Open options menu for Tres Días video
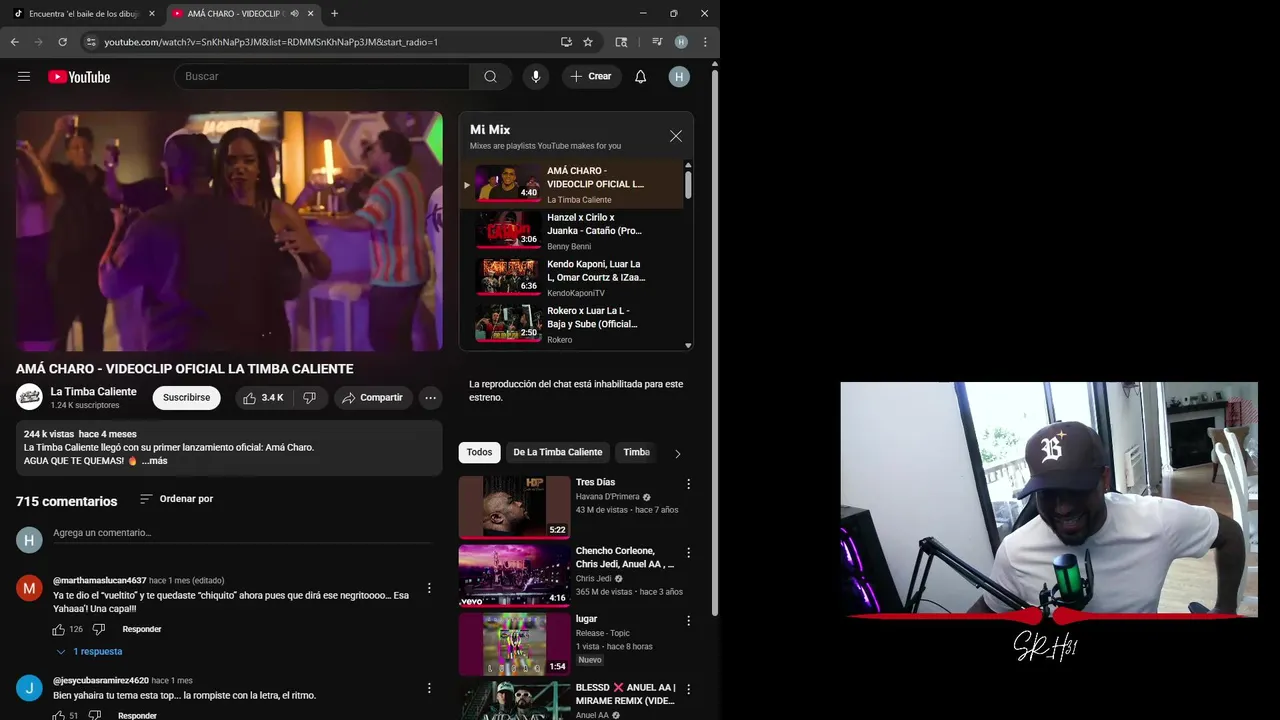Screen dimensions: 1280x720 (x=688, y=484)
